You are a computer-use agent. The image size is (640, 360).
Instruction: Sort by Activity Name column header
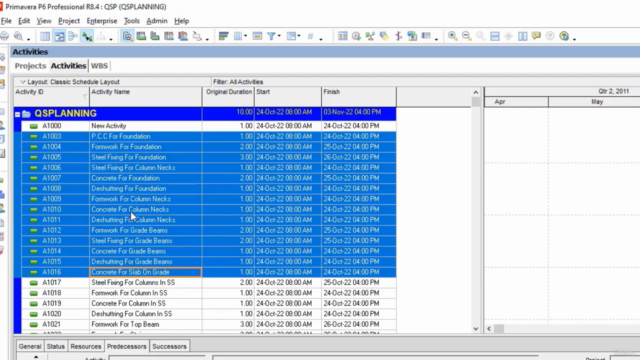tap(146, 96)
